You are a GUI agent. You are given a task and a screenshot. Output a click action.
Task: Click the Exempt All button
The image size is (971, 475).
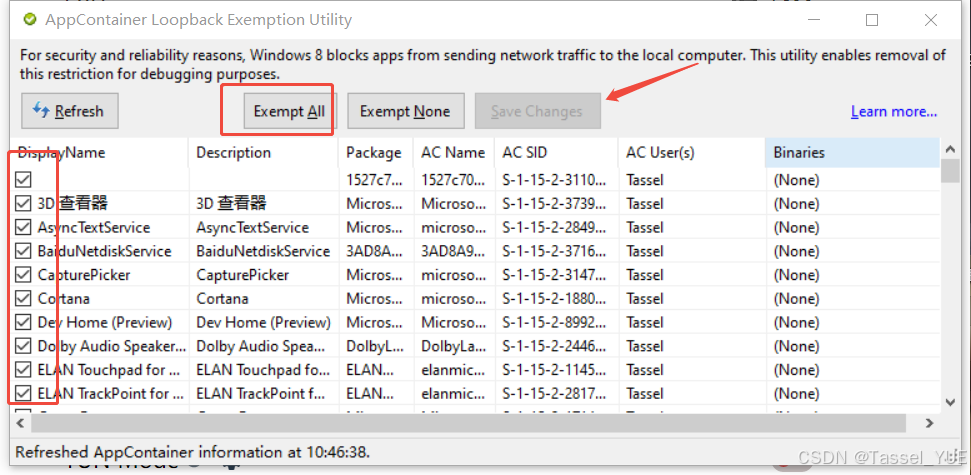[289, 111]
